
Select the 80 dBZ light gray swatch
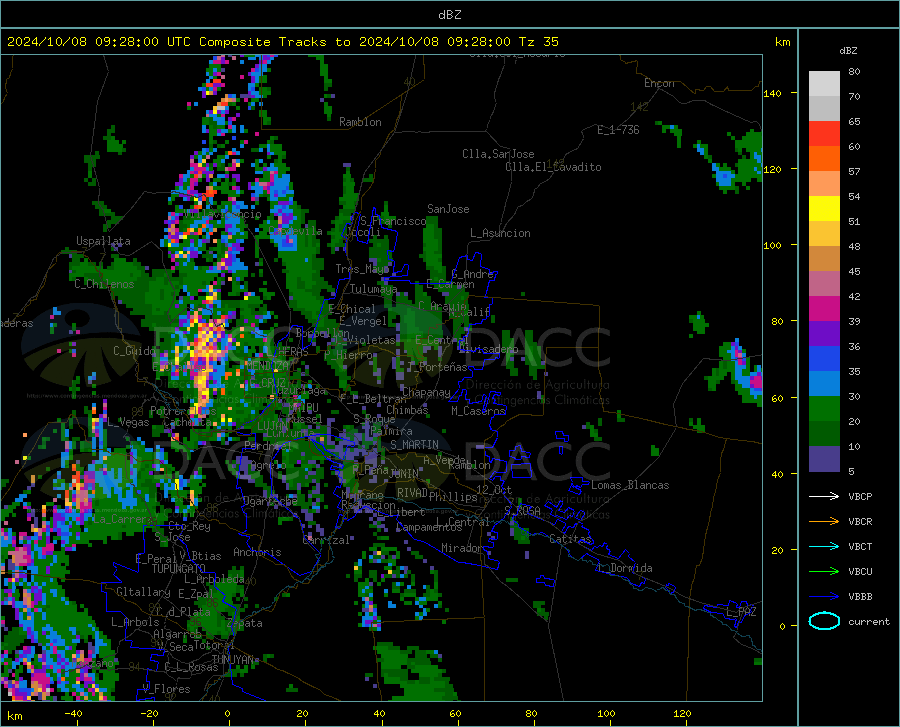tap(824, 84)
